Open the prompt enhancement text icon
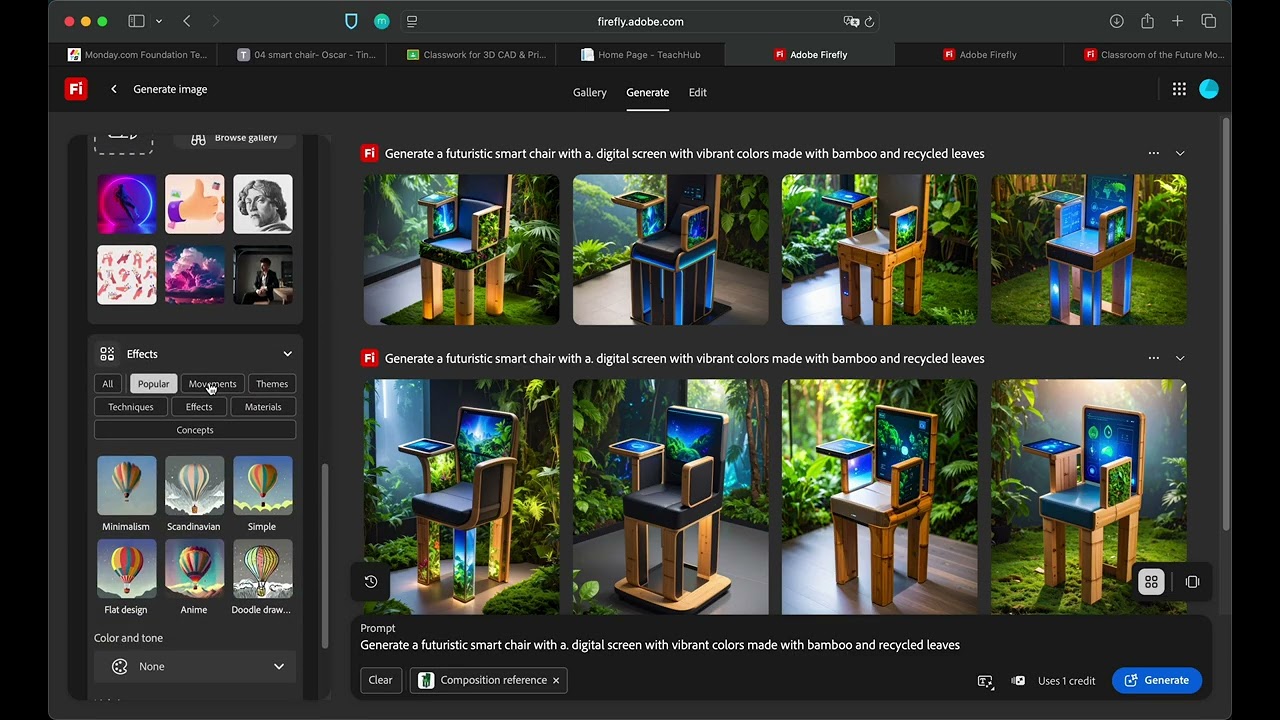 pos(985,681)
